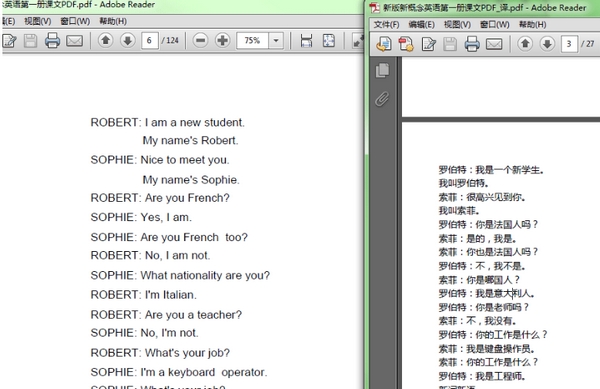600x389 pixels.
Task: Open the 视图(V) menu in left window
Action: click(x=38, y=21)
